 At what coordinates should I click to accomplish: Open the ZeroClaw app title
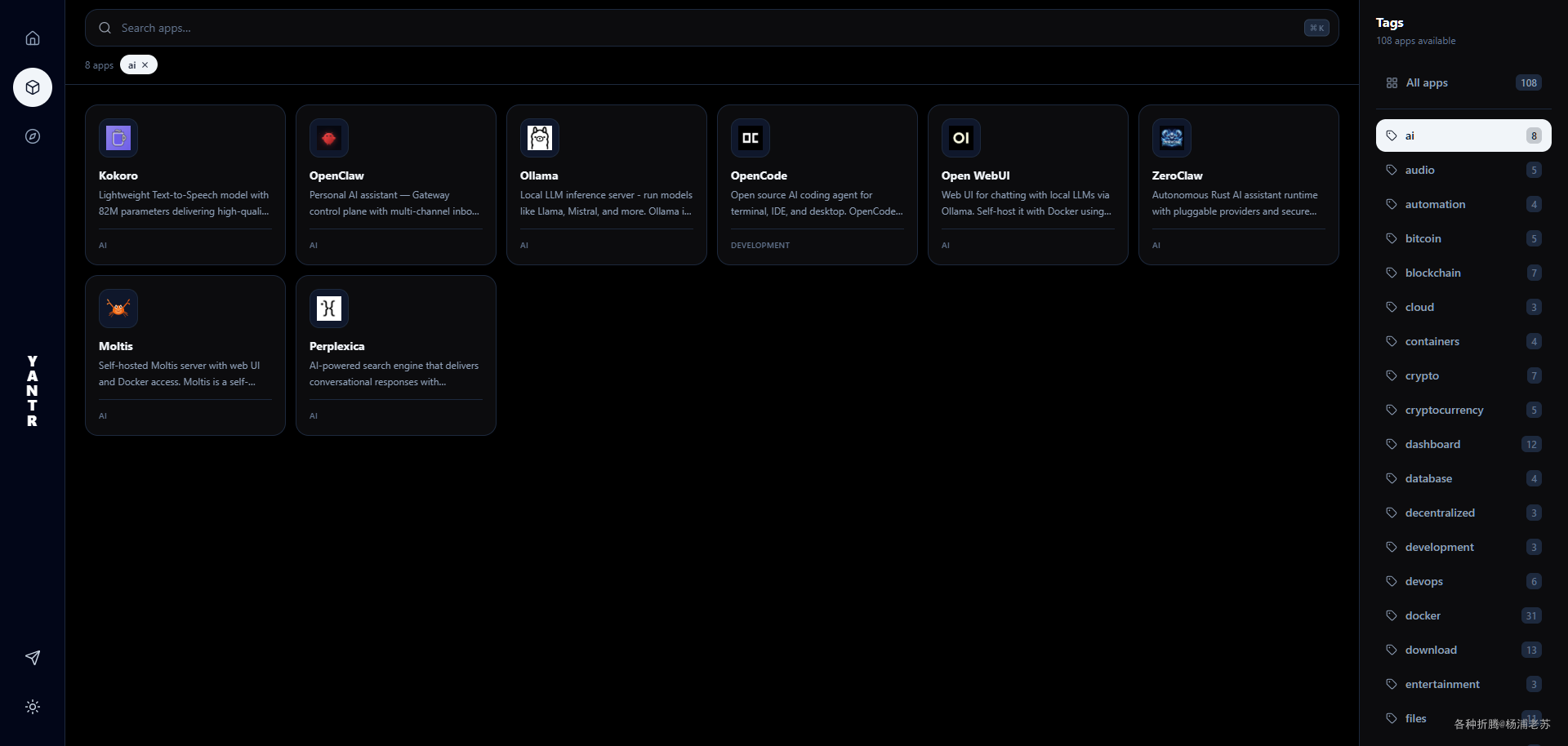[1177, 175]
